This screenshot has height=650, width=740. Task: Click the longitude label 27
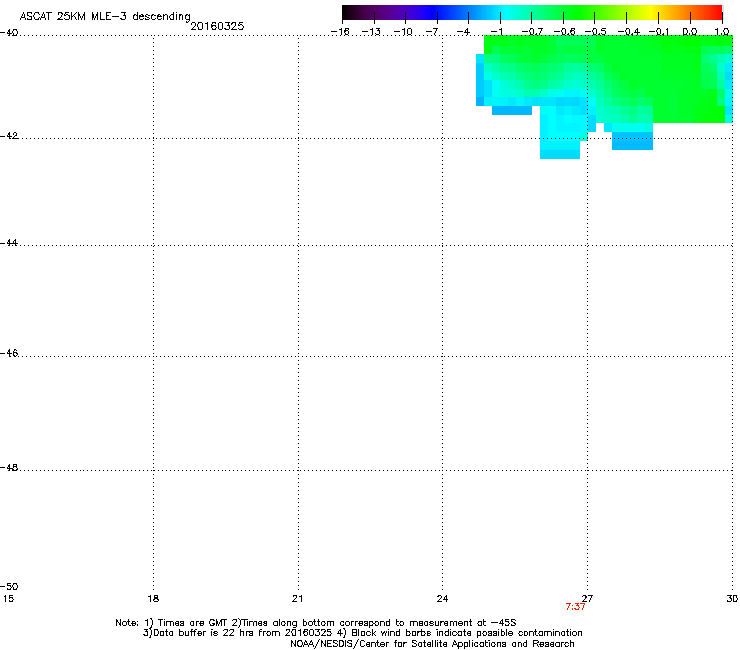[587, 599]
